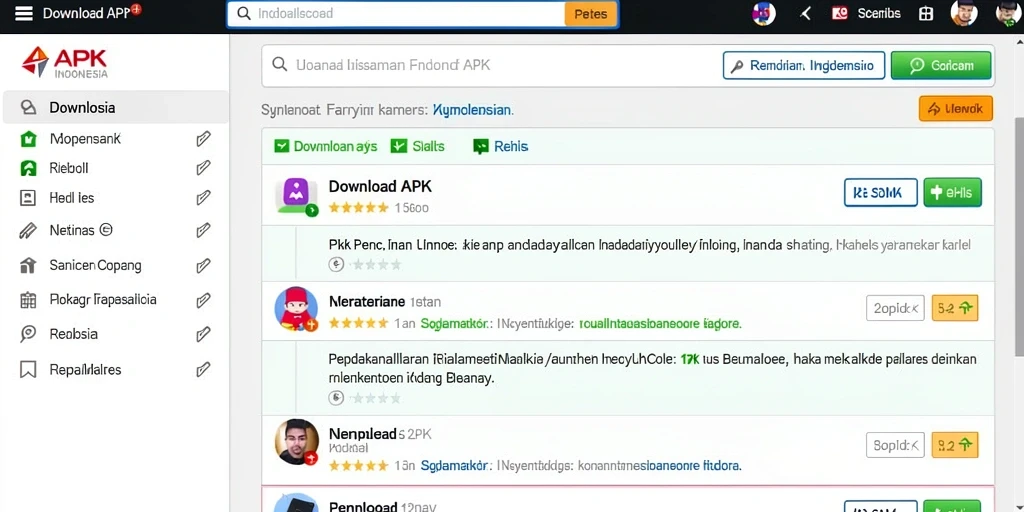Toggle the Download ays checkbox
Viewport: 1024px width, 512px height.
tap(281, 146)
